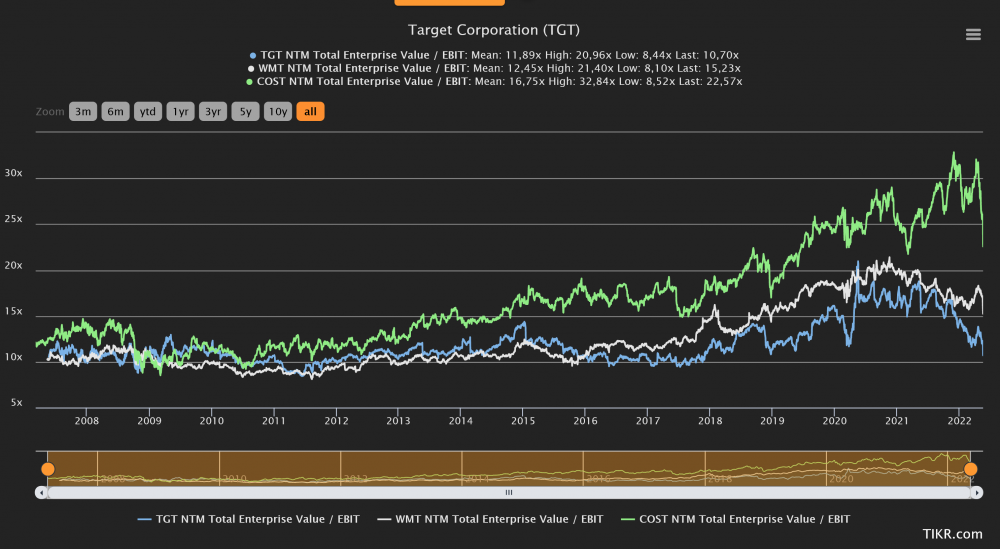
Task: Click the right navigator range handle
Action: coord(970,469)
